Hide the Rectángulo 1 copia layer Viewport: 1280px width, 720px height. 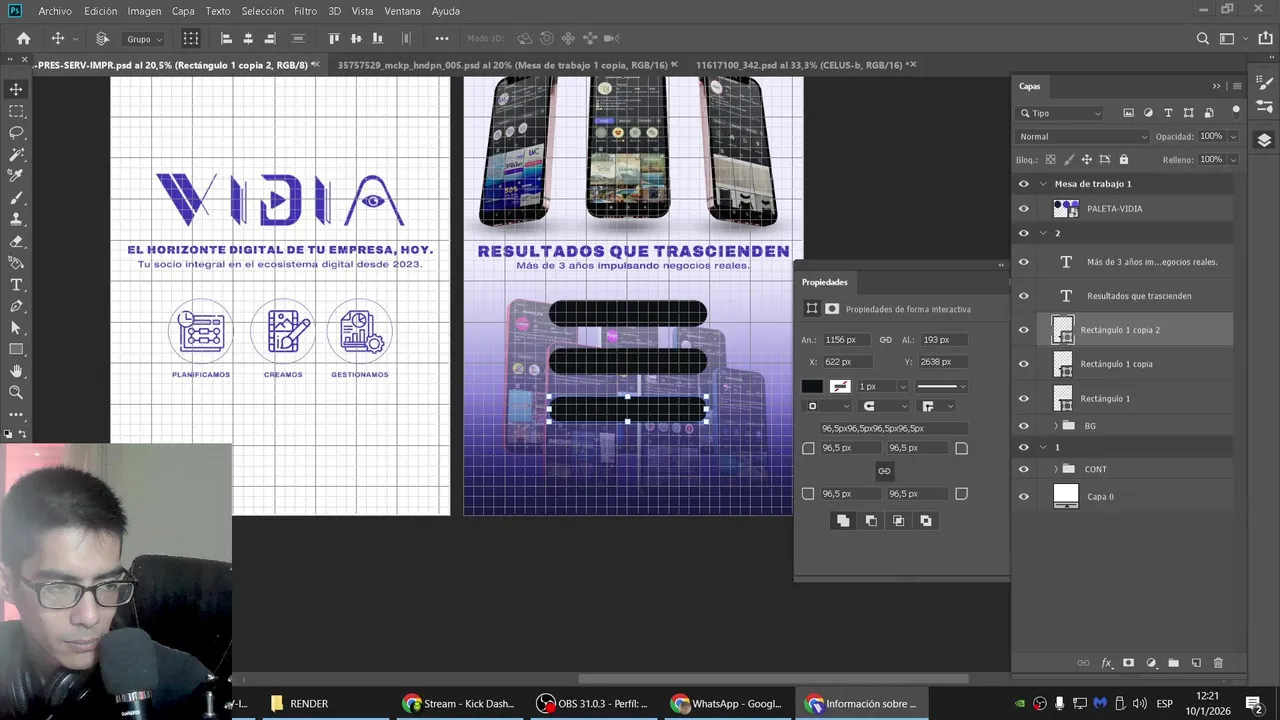coord(1023,364)
